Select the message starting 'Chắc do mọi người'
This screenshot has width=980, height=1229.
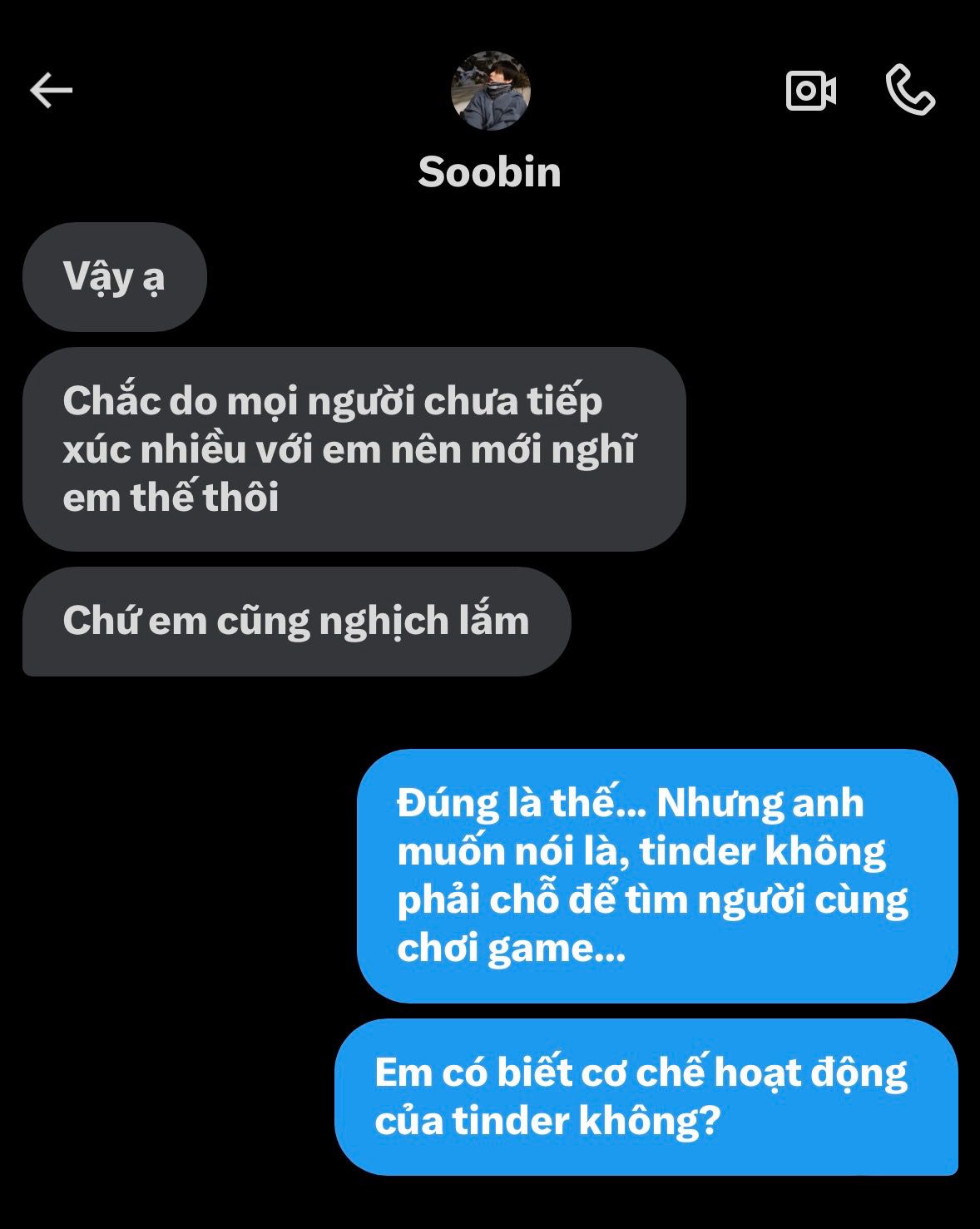(354, 449)
